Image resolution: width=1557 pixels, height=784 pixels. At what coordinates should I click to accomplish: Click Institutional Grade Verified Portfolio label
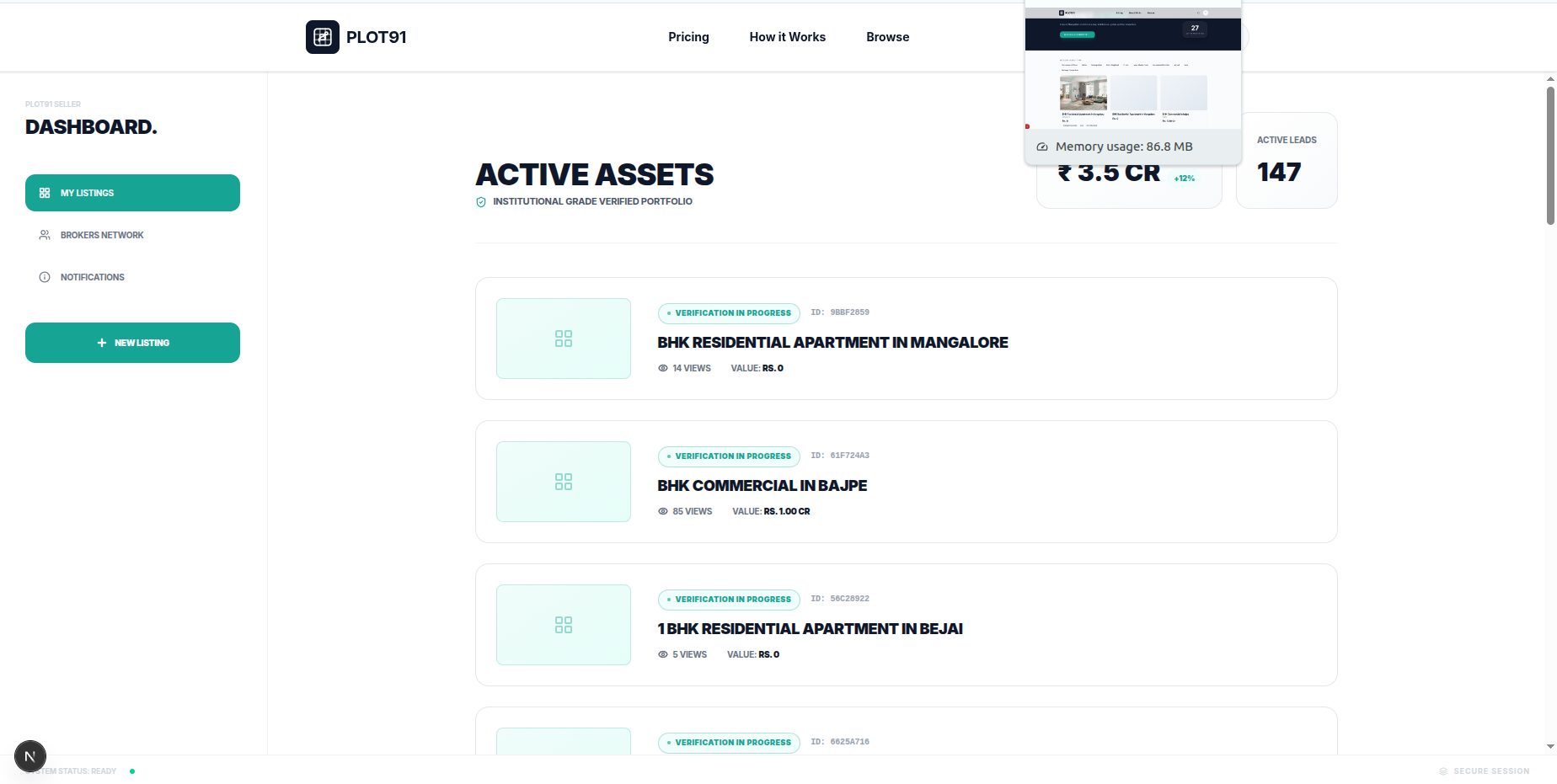pos(592,201)
